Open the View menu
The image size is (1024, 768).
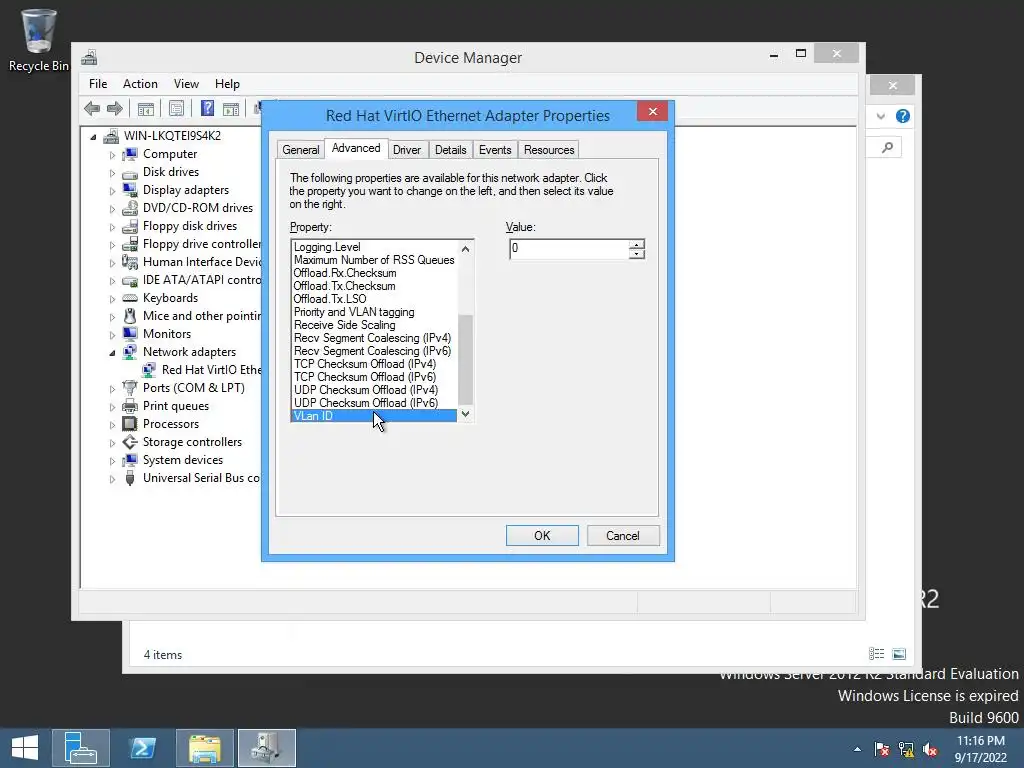pos(186,84)
